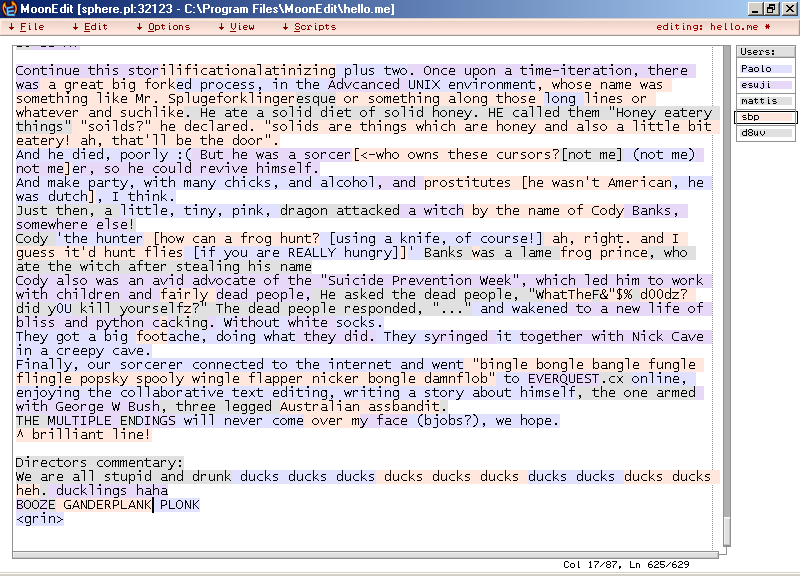Place cursor on the '<grin>' line

coord(40,519)
